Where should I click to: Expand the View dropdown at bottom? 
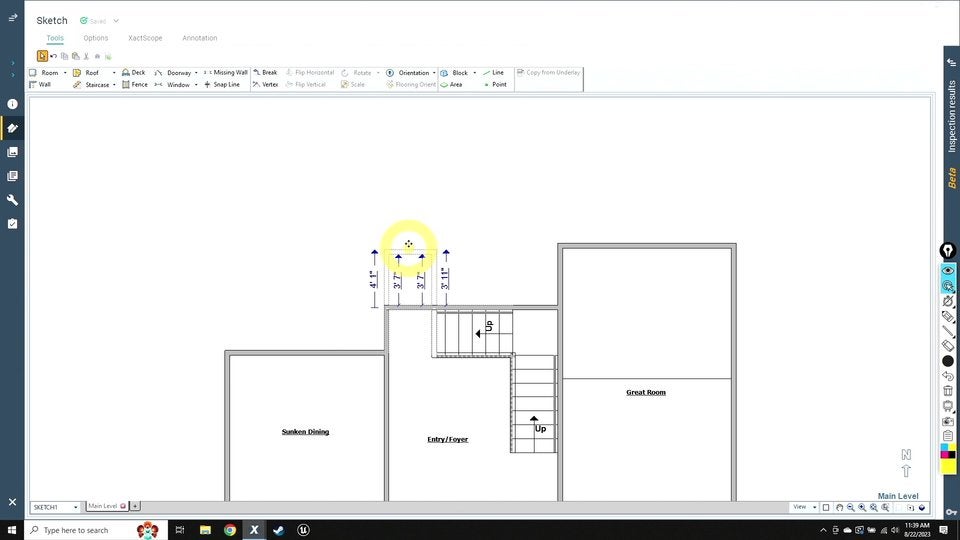pyautogui.click(x=804, y=507)
